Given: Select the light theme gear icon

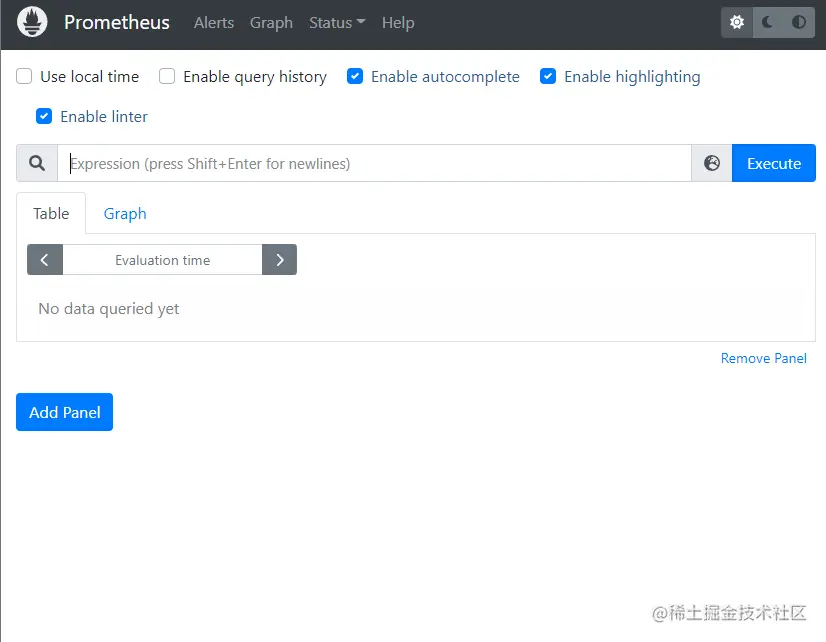Looking at the screenshot, I should (x=736, y=22).
